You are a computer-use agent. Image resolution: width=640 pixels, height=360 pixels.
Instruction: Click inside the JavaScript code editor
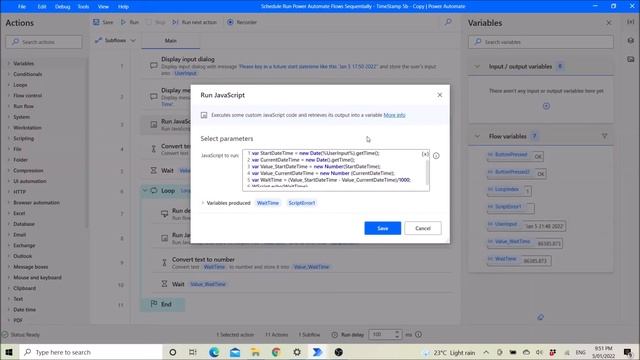[x=335, y=170]
